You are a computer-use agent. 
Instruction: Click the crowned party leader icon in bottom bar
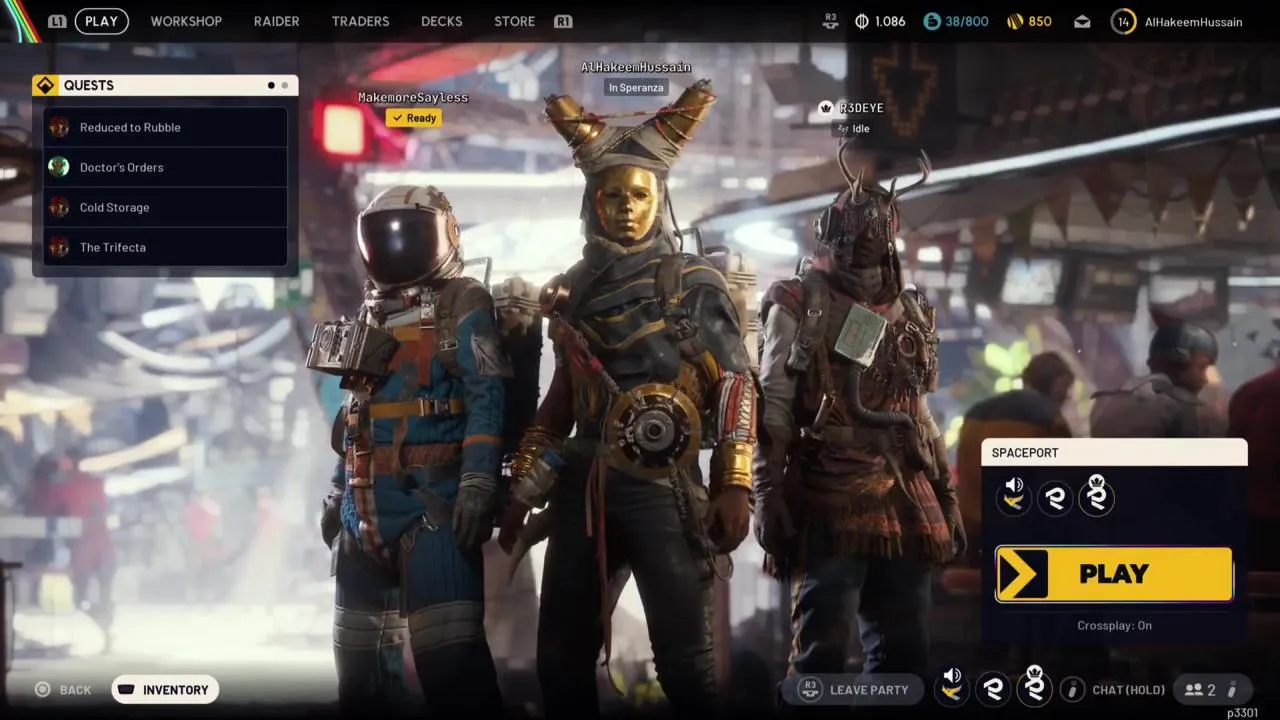[x=1034, y=686]
